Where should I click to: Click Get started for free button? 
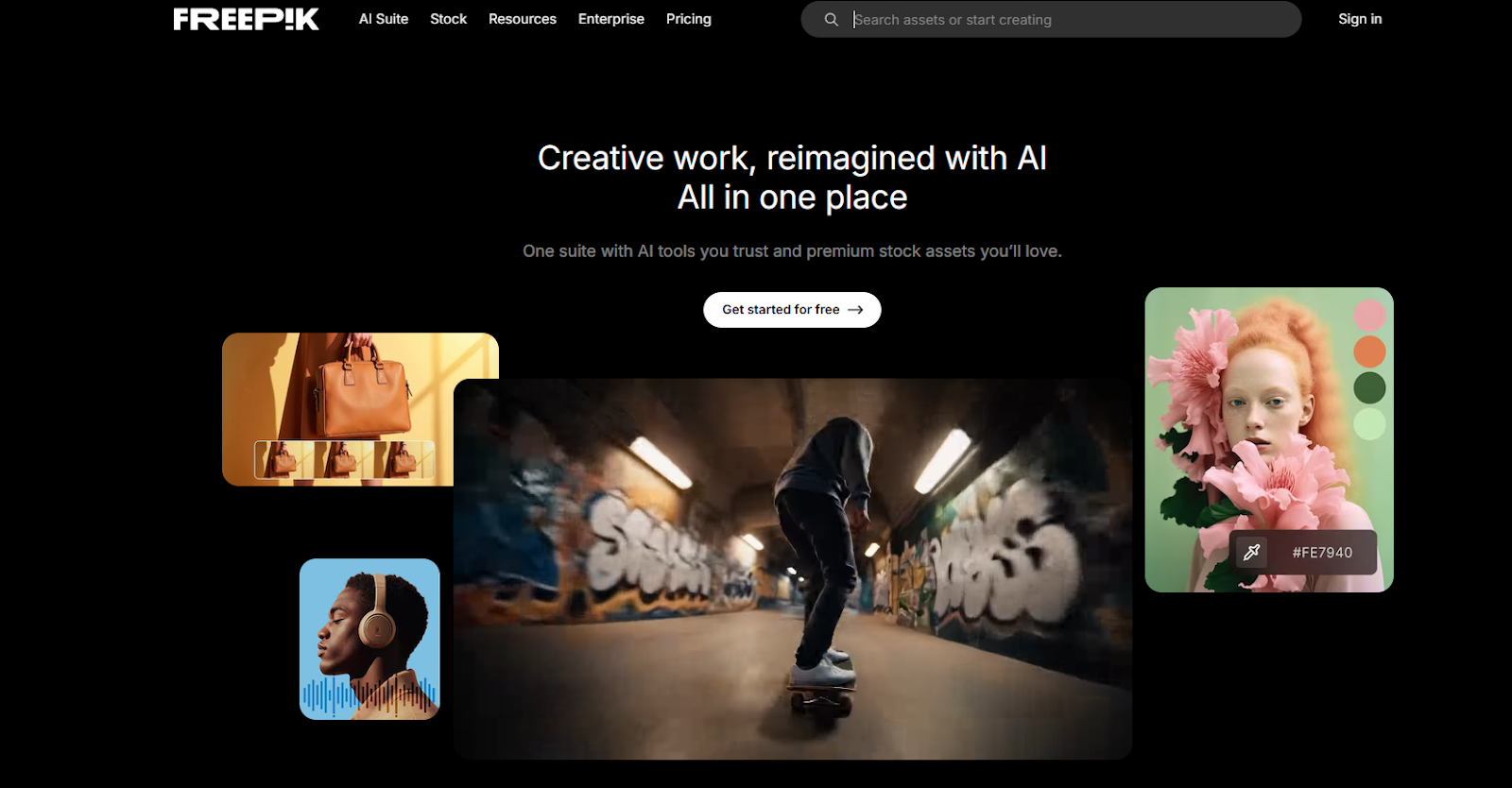click(x=792, y=310)
